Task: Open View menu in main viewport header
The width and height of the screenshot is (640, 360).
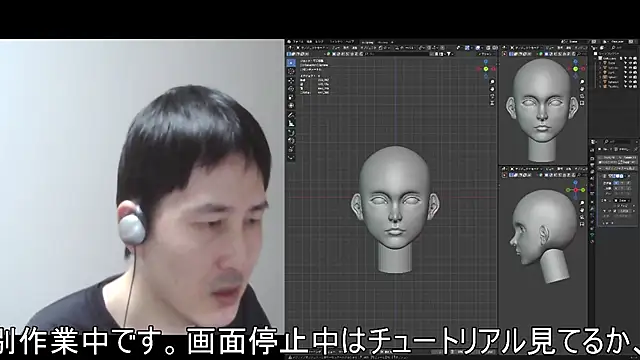Action: [x=336, y=48]
